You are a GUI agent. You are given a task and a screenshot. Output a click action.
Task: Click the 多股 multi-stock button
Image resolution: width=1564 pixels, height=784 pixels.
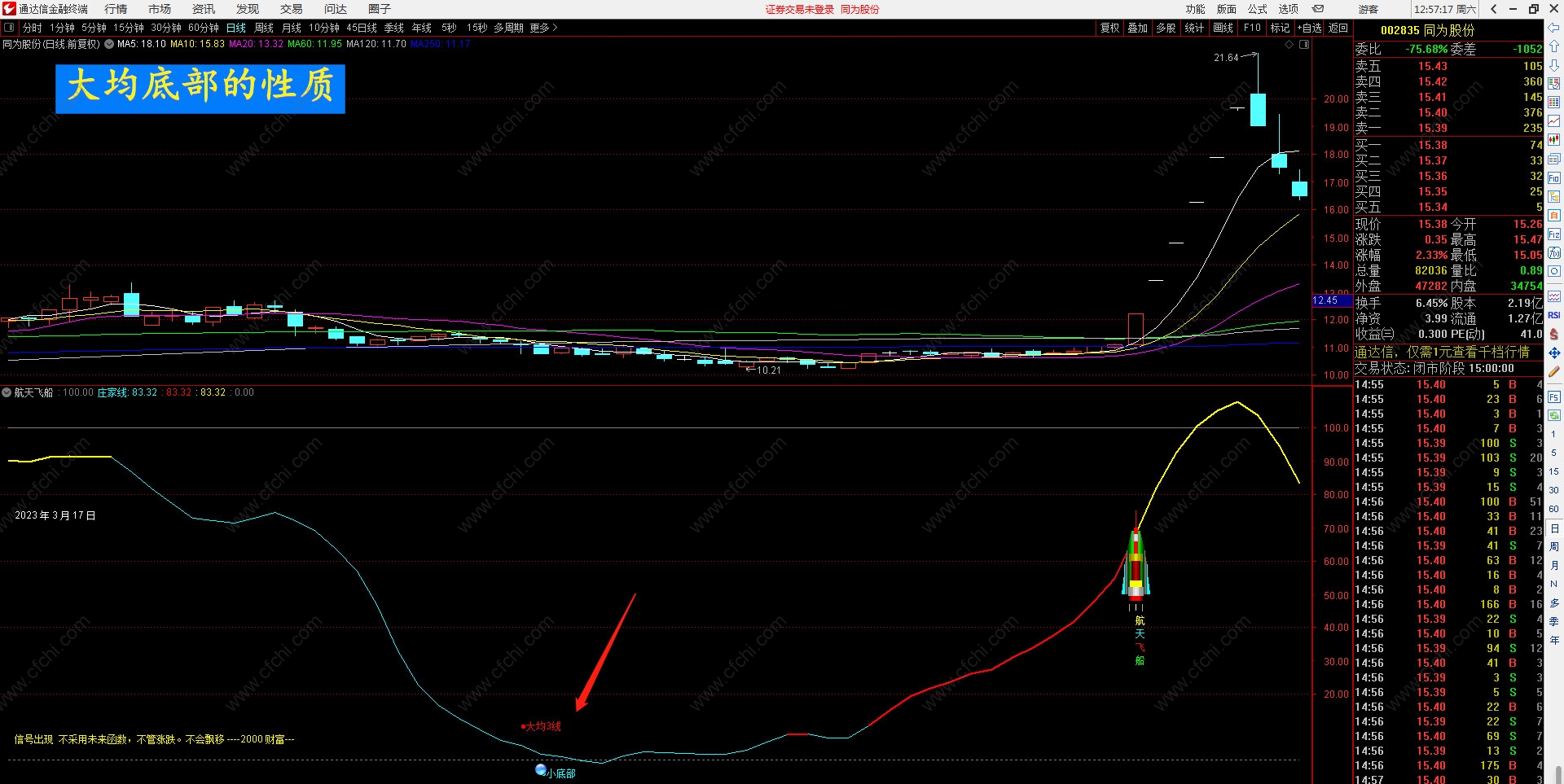tap(1166, 28)
